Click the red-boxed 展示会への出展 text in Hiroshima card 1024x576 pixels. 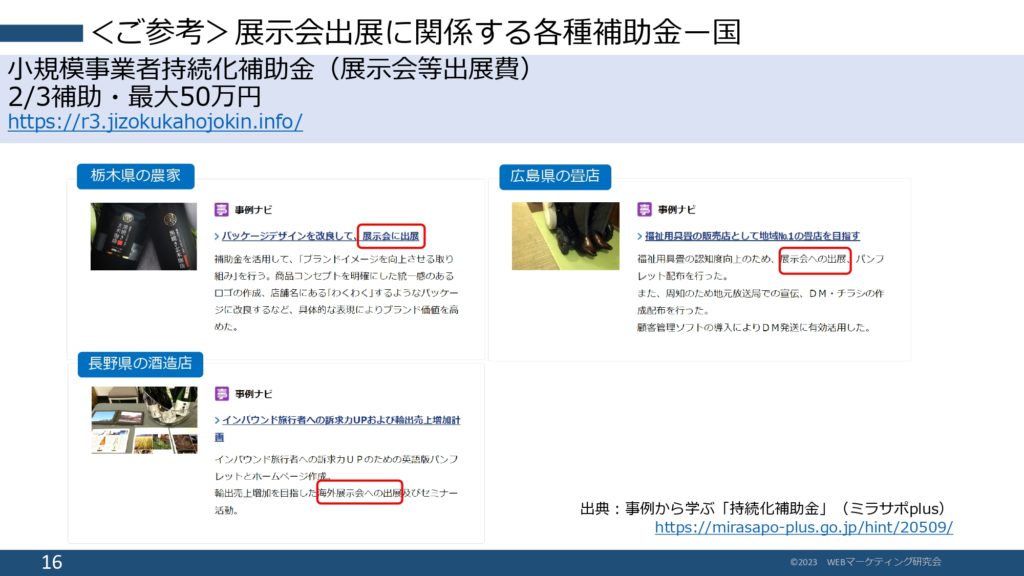tap(814, 260)
